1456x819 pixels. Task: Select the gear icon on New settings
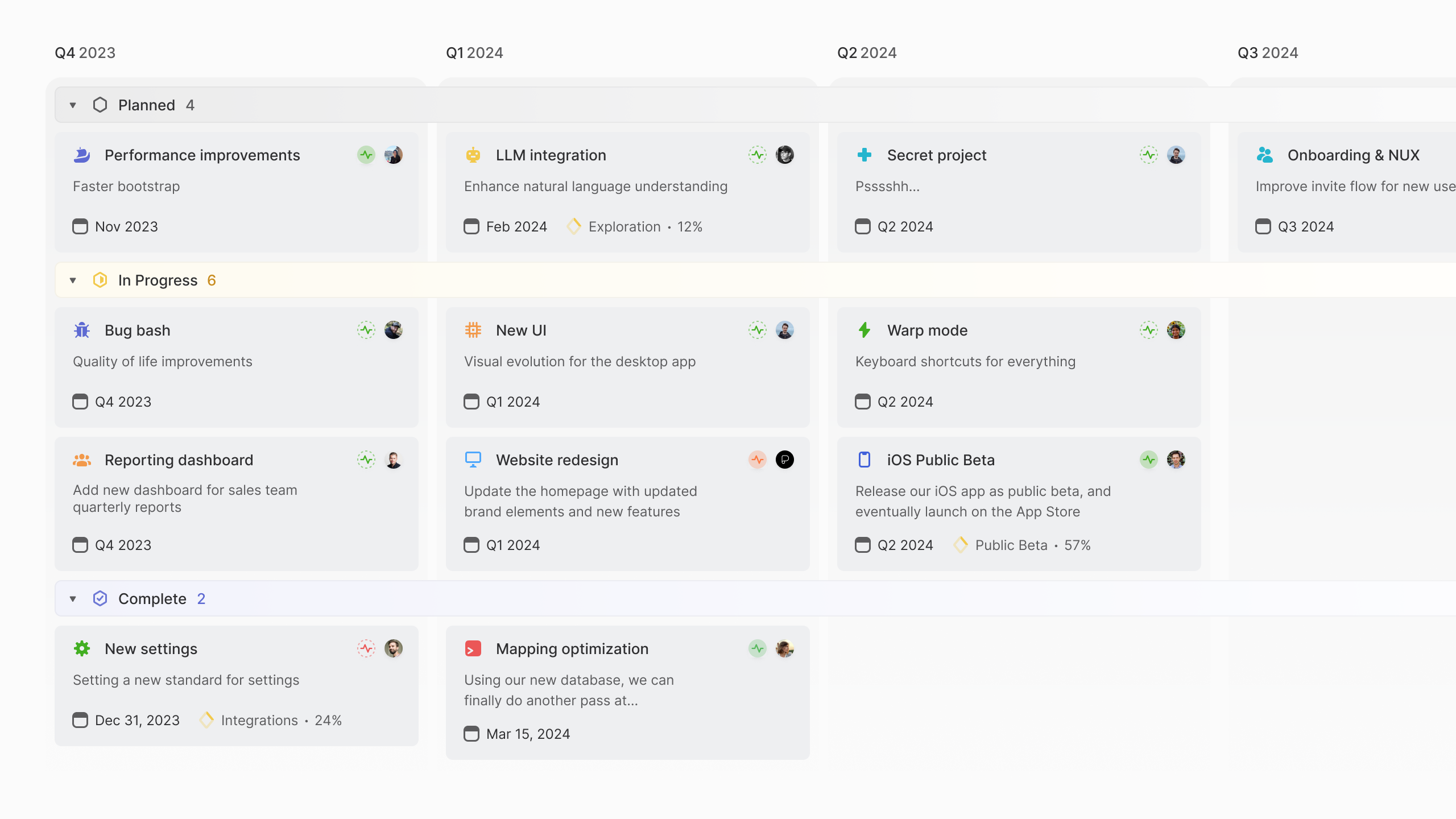point(81,648)
